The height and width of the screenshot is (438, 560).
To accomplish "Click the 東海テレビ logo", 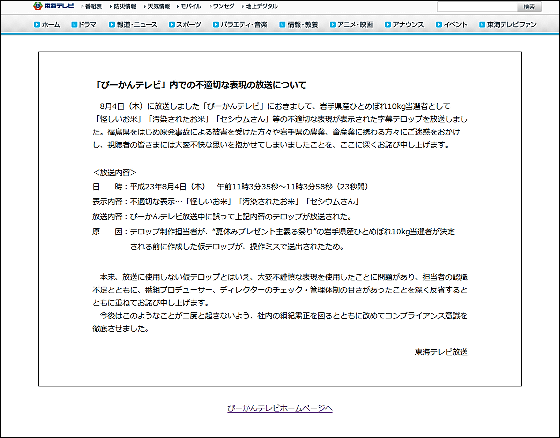I will 54,6.
